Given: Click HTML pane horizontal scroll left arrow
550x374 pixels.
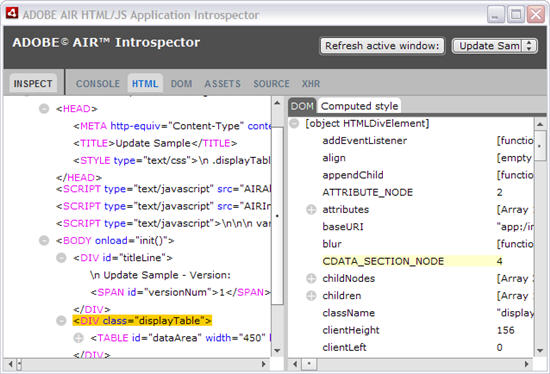Looking at the screenshot, I should pyautogui.click(x=11, y=364).
